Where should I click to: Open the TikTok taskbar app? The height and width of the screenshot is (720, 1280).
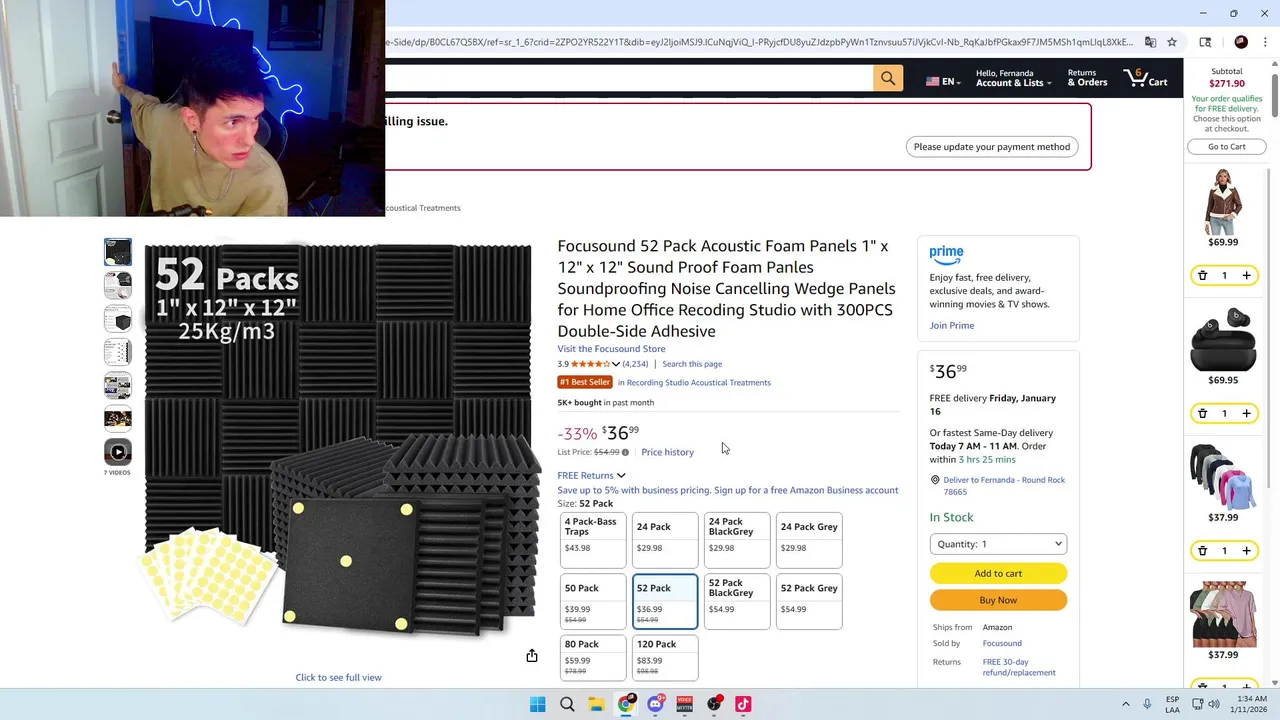click(x=743, y=704)
